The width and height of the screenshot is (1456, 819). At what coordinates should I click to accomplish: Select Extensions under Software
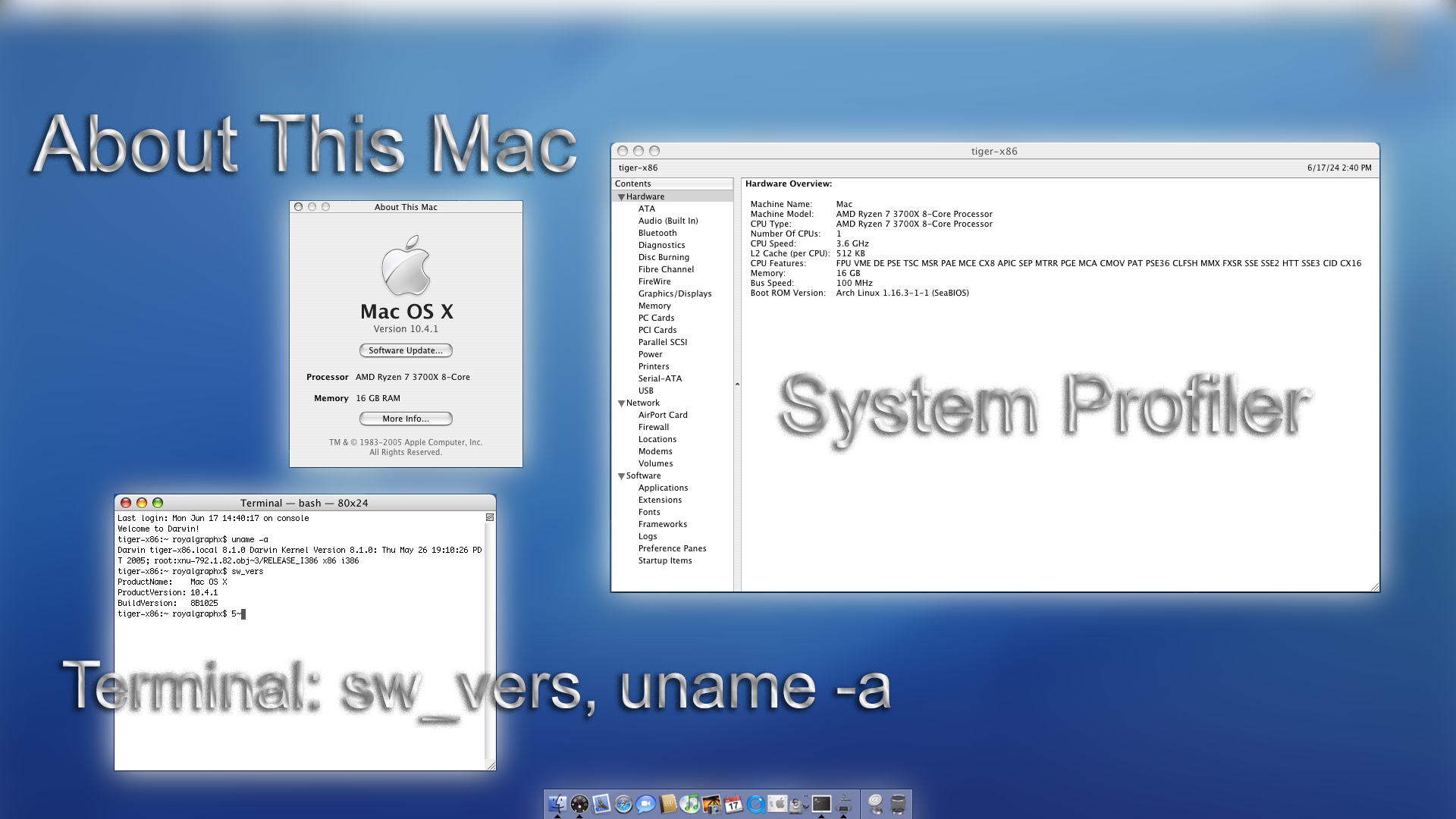point(660,500)
